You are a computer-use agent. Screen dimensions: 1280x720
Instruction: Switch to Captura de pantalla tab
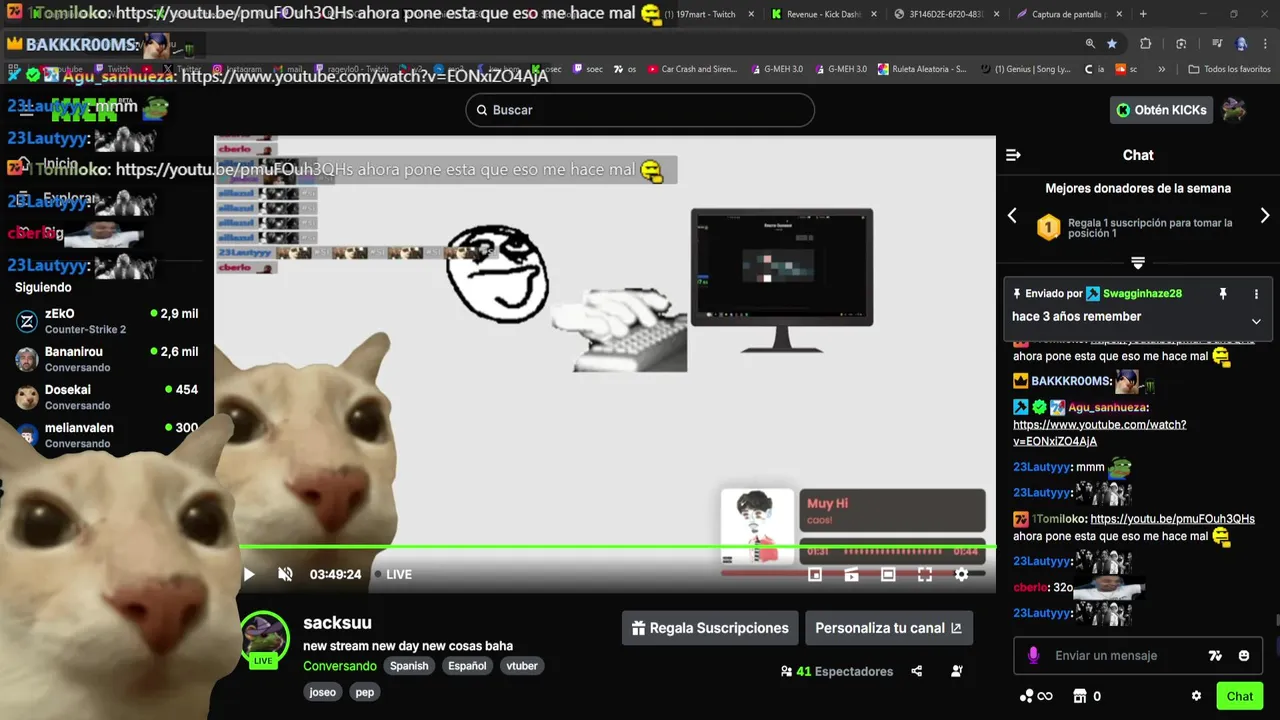1068,14
